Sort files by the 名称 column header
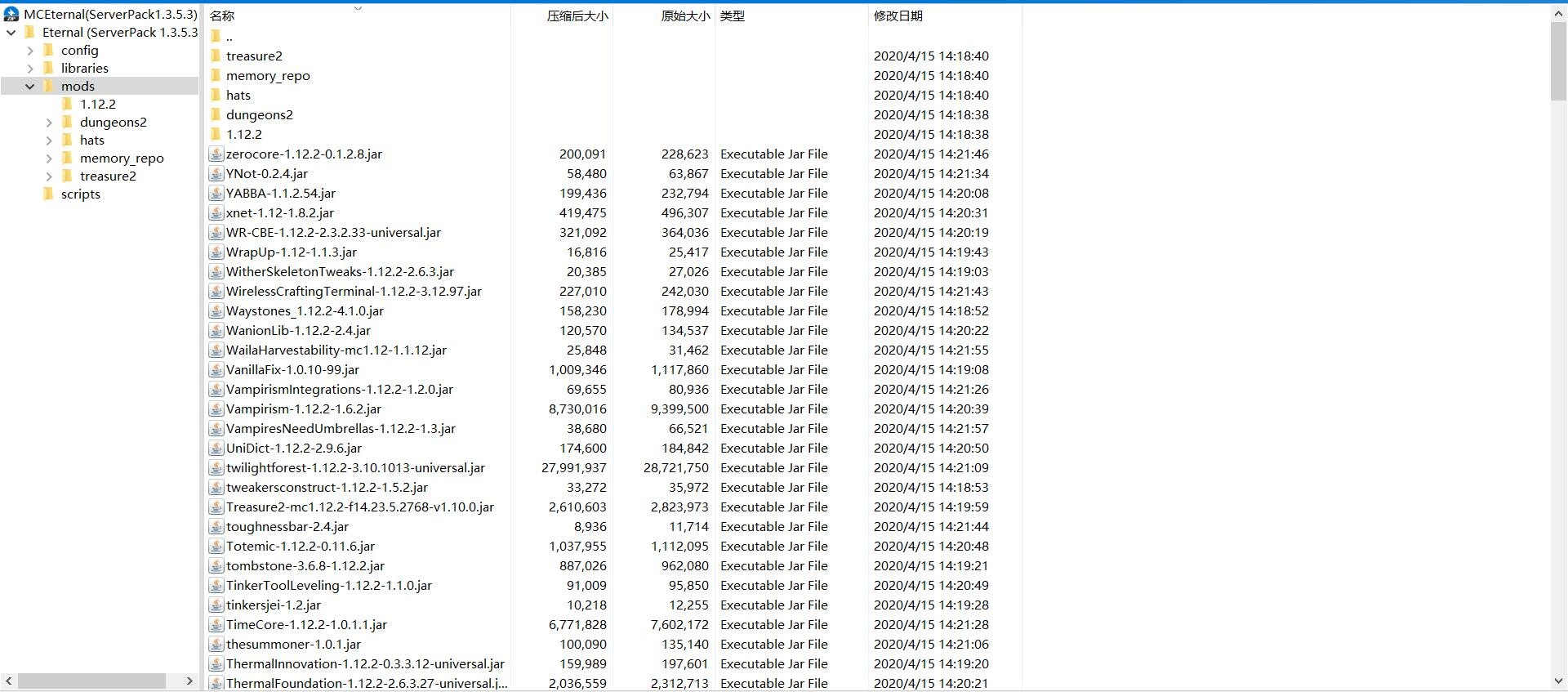Image resolution: width=1568 pixels, height=692 pixels. (x=222, y=16)
